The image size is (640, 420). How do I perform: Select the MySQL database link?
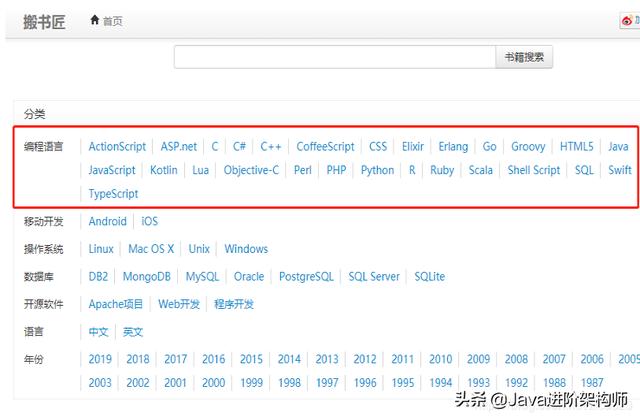click(202, 277)
